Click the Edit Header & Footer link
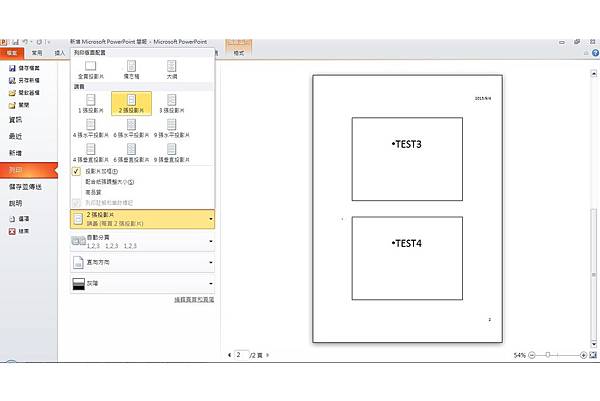 [194, 300]
